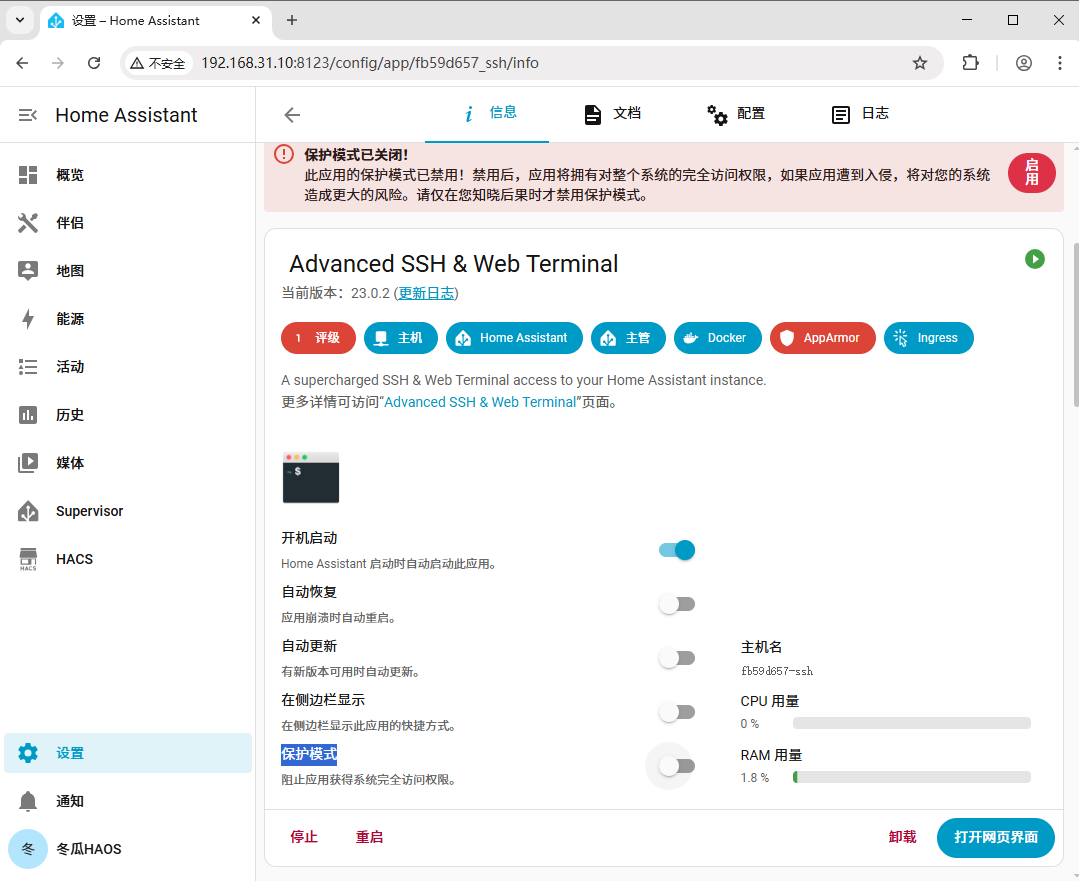The height and width of the screenshot is (881, 1079).
Task: Open HACS from the sidebar
Action: tap(128, 559)
